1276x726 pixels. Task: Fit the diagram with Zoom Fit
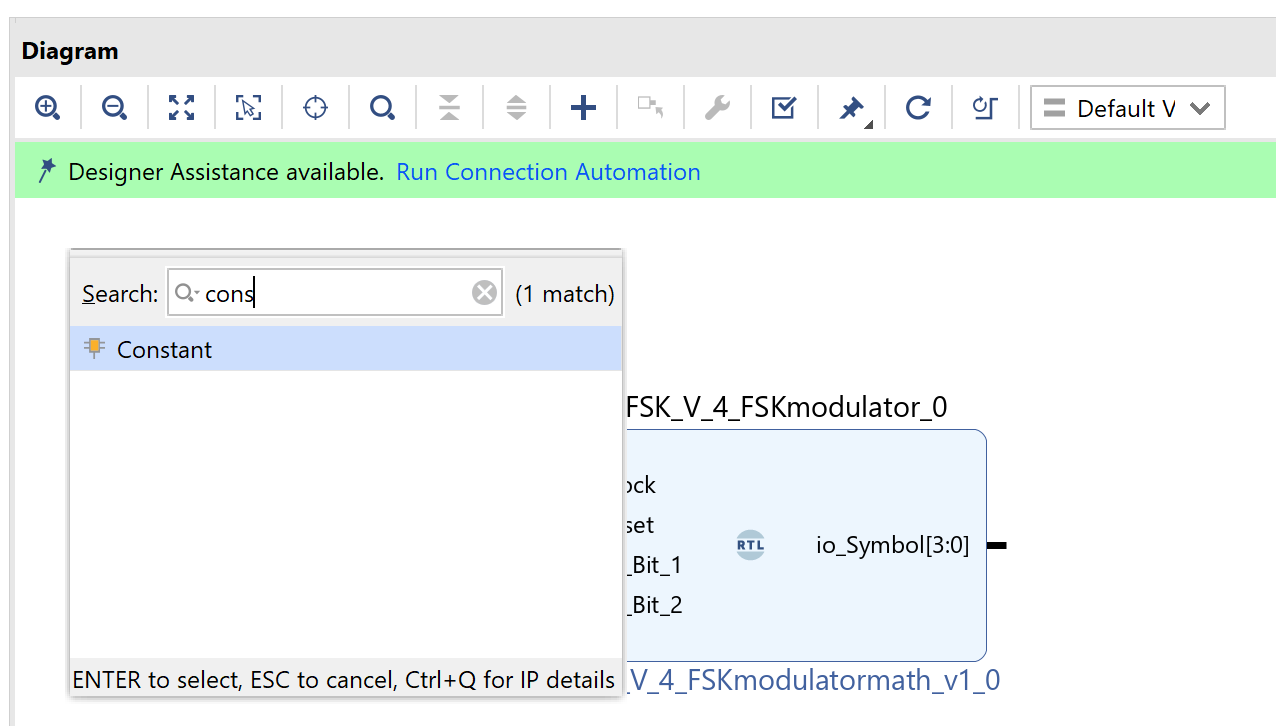pos(181,108)
